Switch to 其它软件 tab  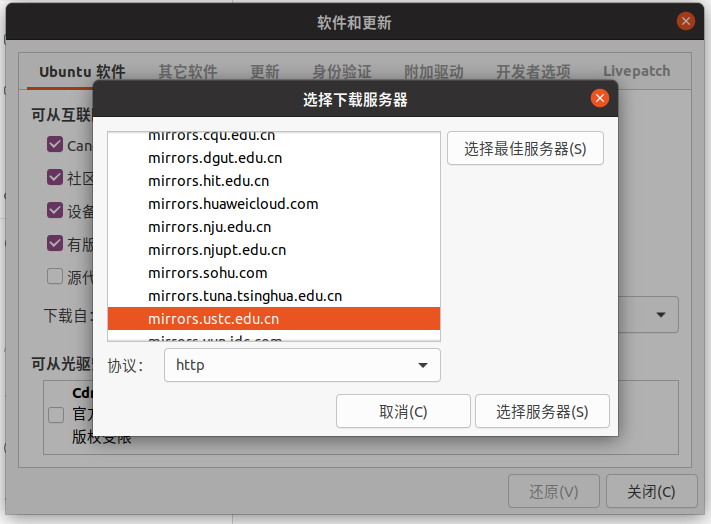187,72
